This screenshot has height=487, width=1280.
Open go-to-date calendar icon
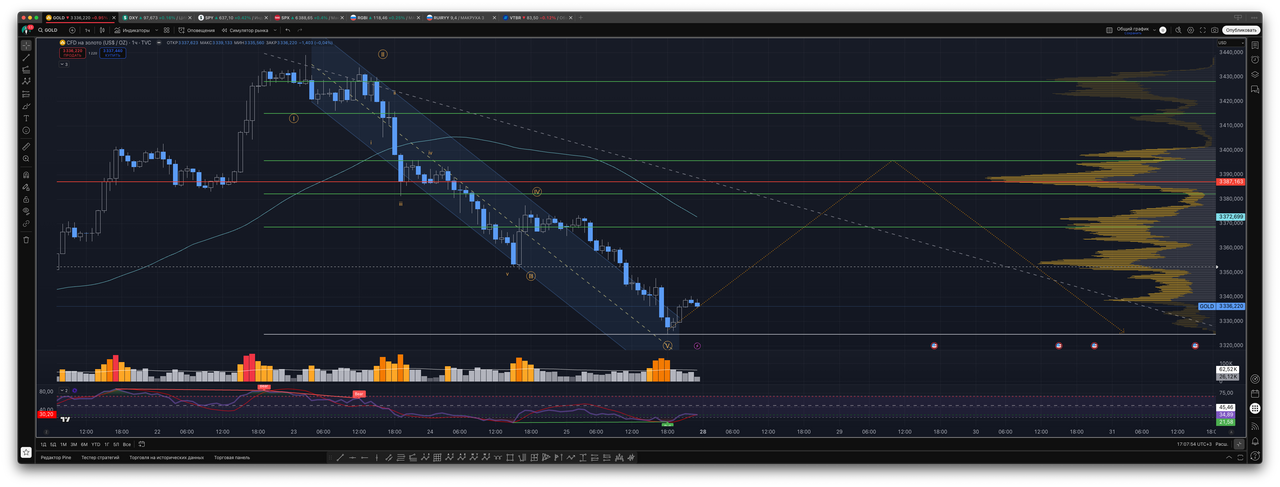(142, 444)
